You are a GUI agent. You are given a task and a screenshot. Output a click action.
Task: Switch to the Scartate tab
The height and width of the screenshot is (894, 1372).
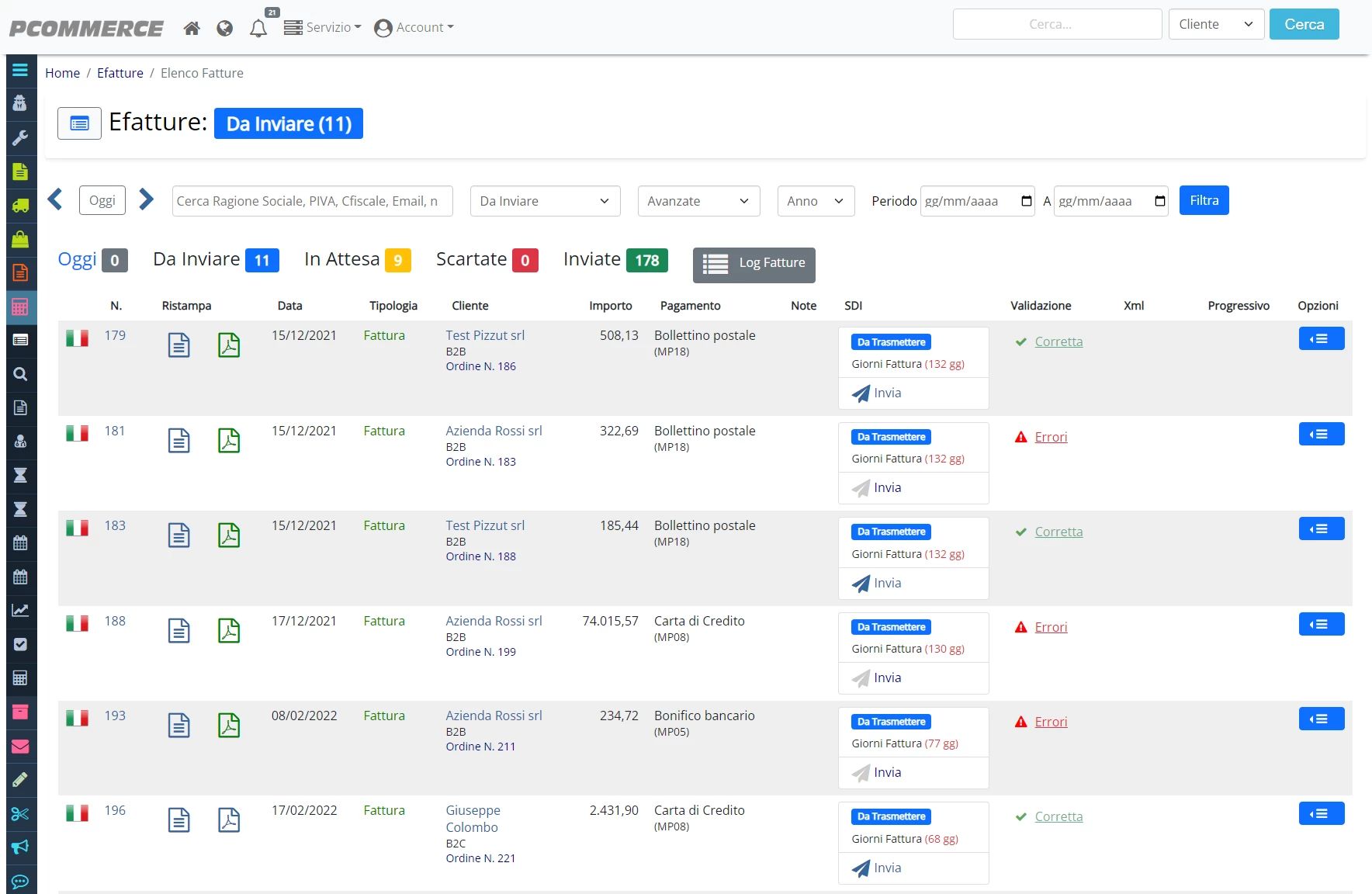(487, 259)
